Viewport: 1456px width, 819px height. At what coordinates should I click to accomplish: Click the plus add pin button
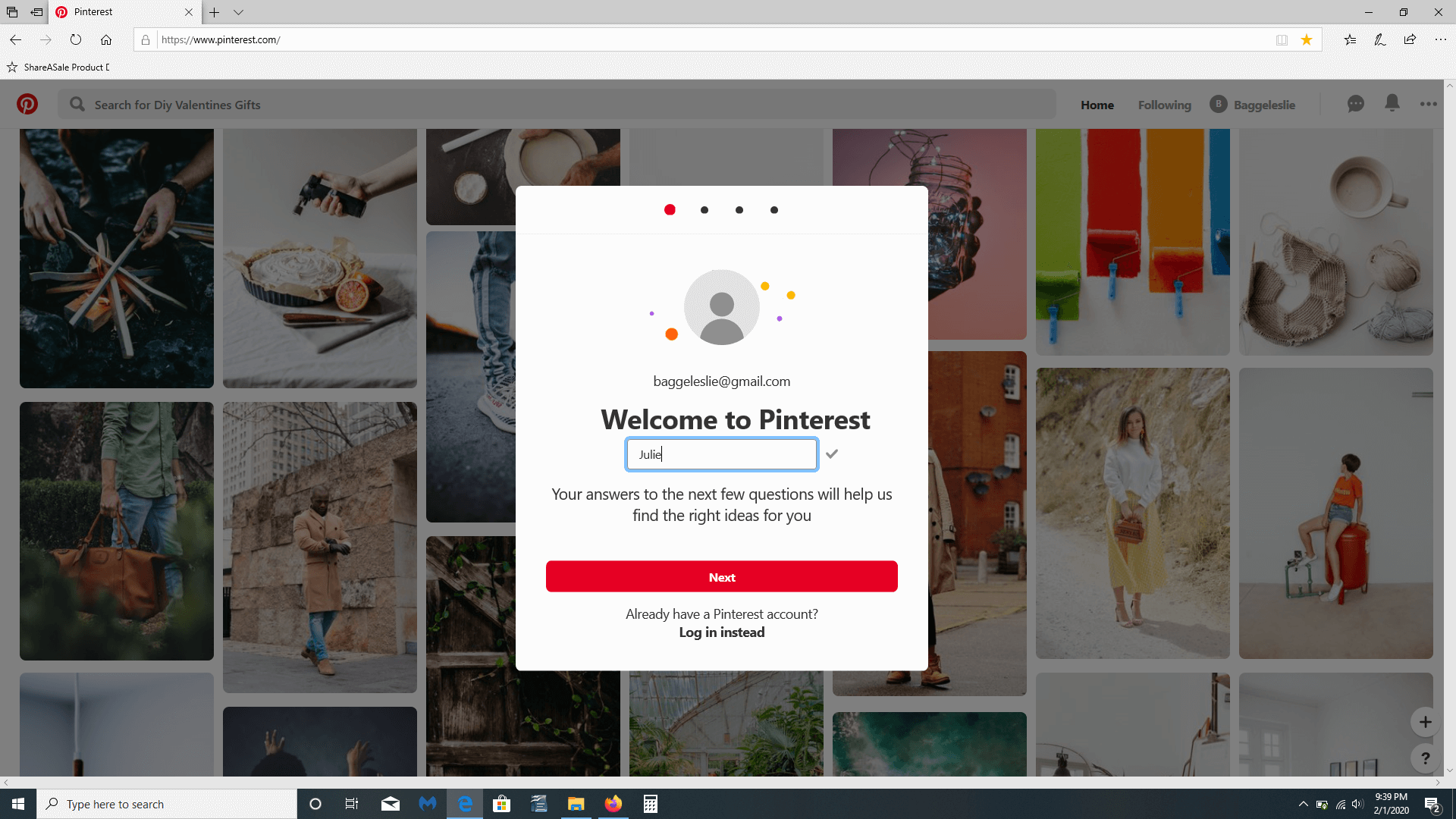pos(1426,722)
